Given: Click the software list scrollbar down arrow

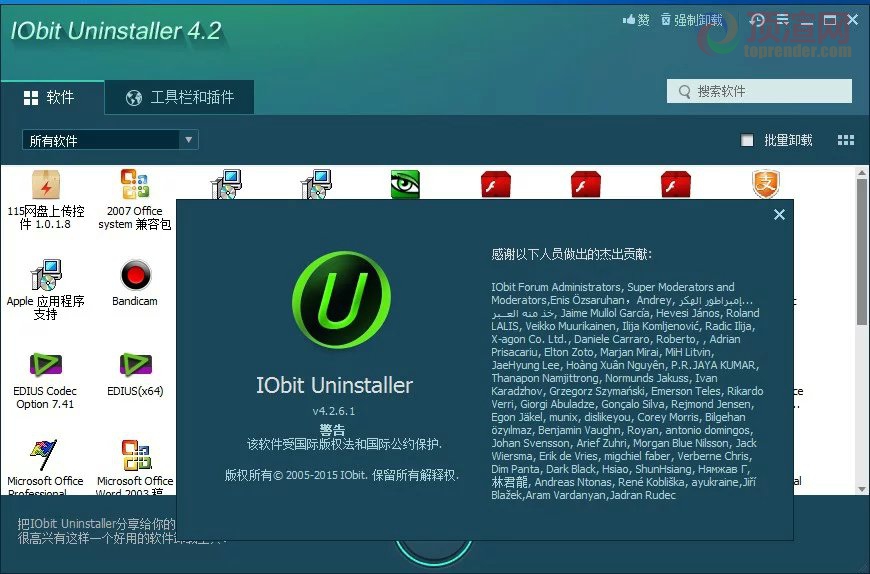Looking at the screenshot, I should [862, 489].
